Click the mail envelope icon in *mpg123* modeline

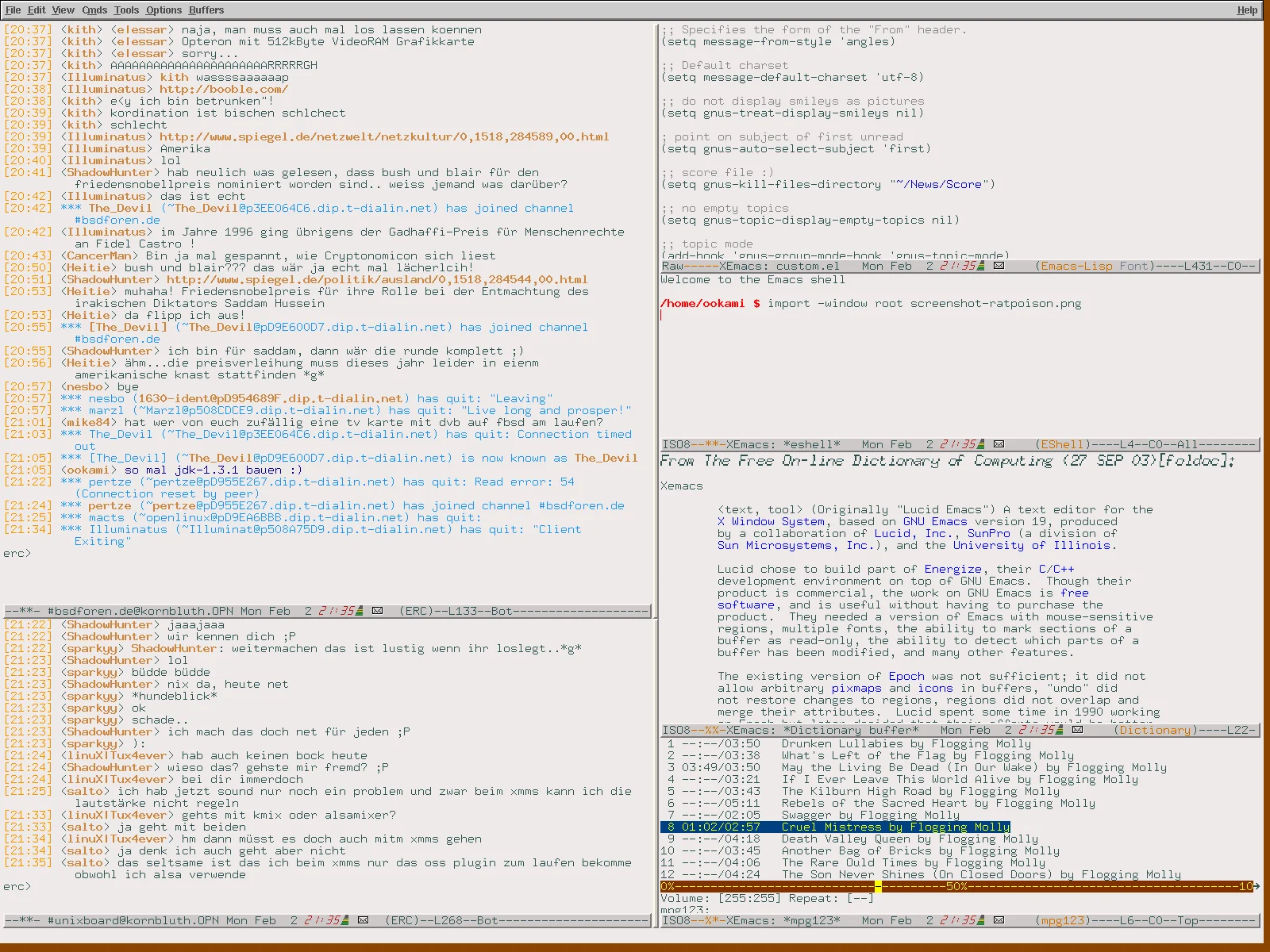point(999,921)
